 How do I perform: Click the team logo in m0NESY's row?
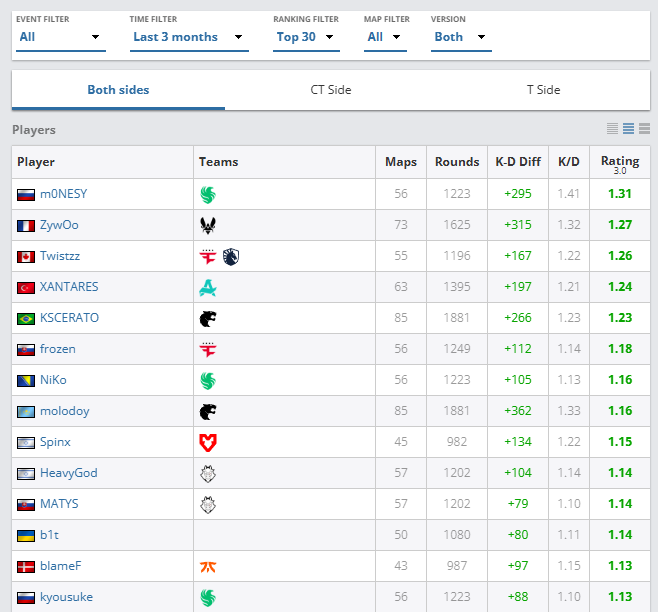[x=208, y=194]
